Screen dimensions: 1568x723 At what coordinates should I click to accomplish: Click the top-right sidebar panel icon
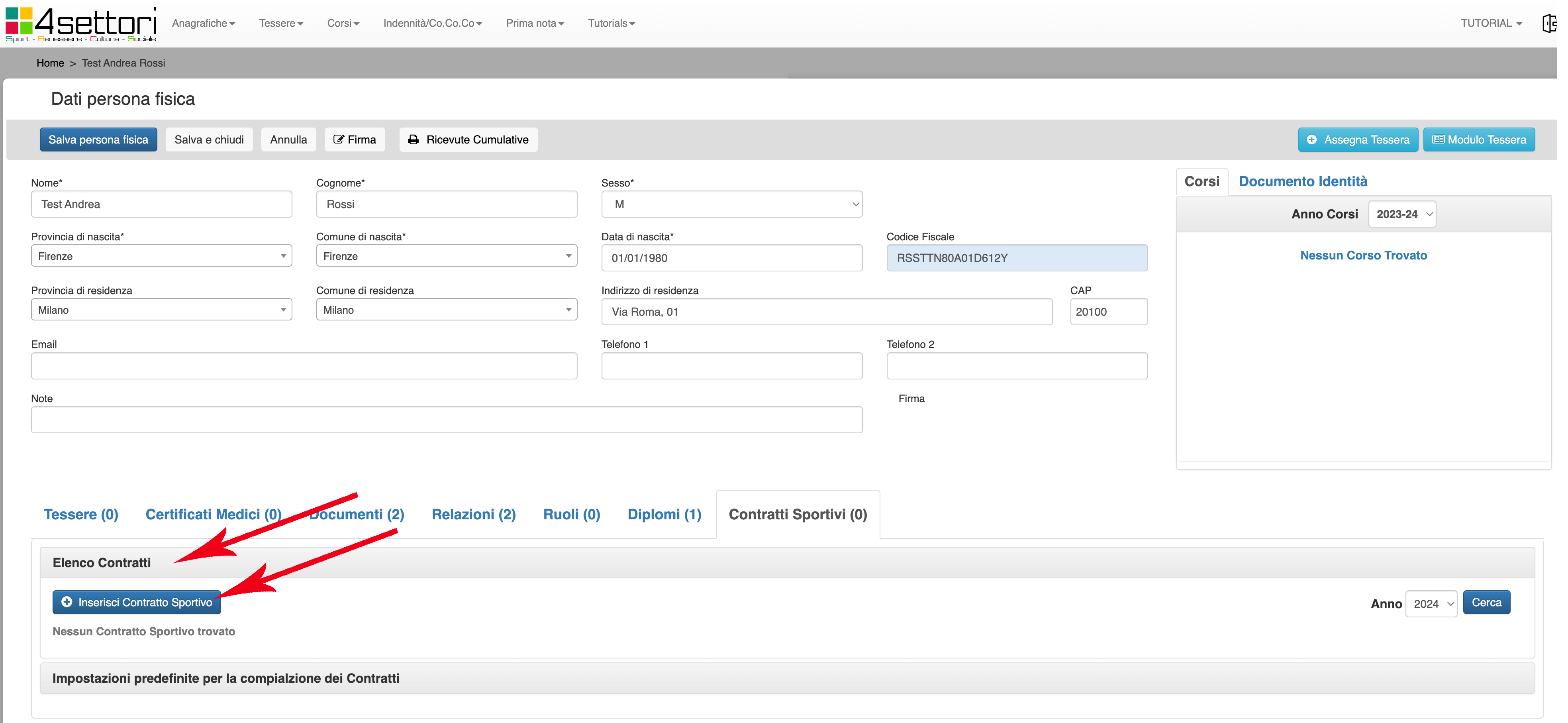tap(1549, 23)
